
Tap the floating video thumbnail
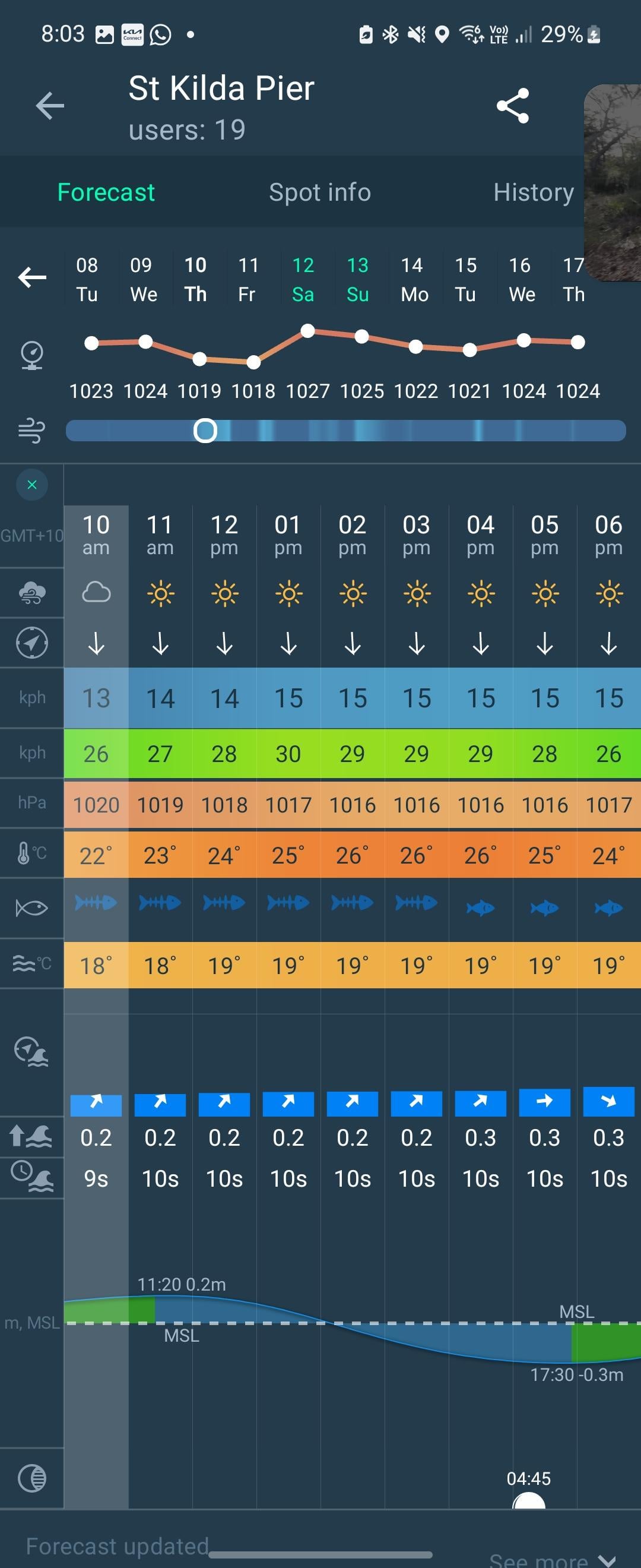coord(613,182)
